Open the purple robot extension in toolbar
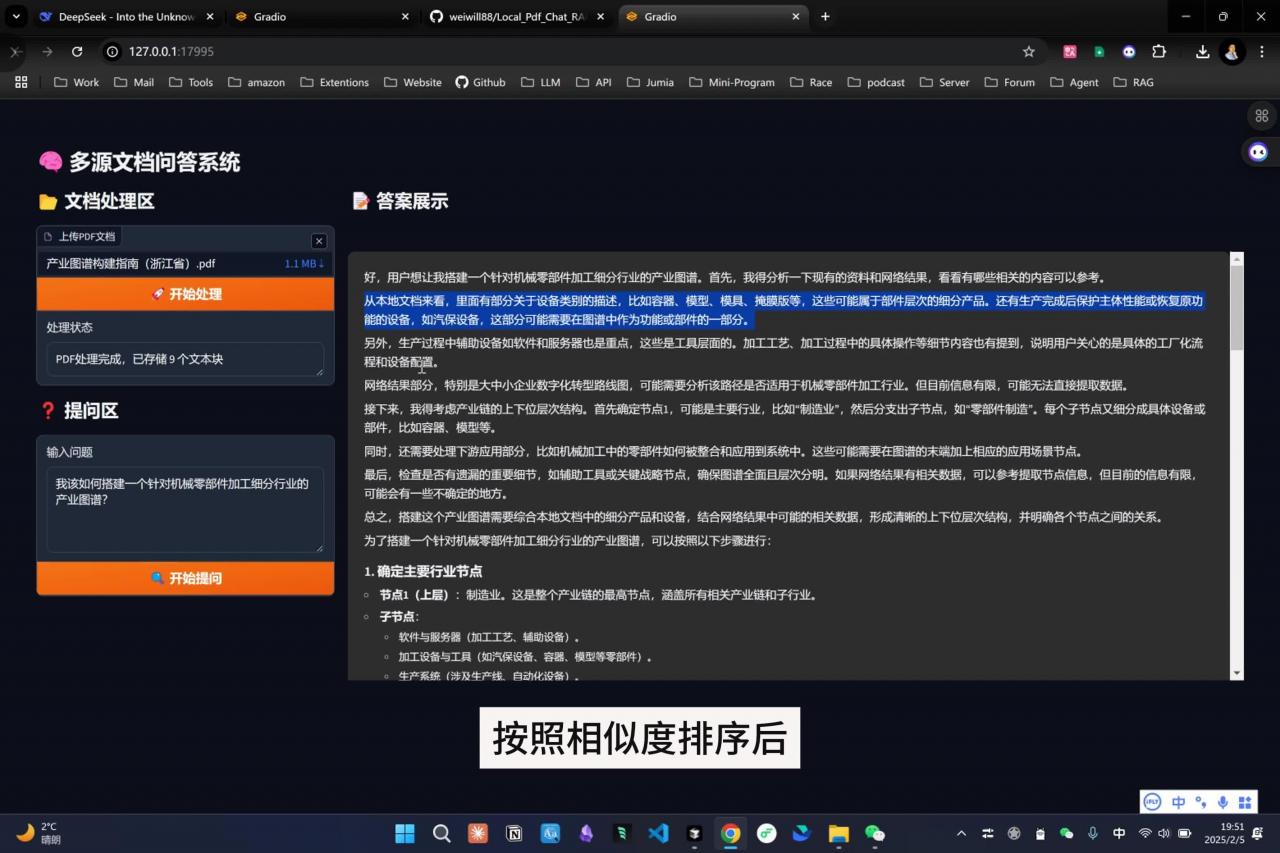Screen dimensions: 1280x853 tap(1129, 51)
